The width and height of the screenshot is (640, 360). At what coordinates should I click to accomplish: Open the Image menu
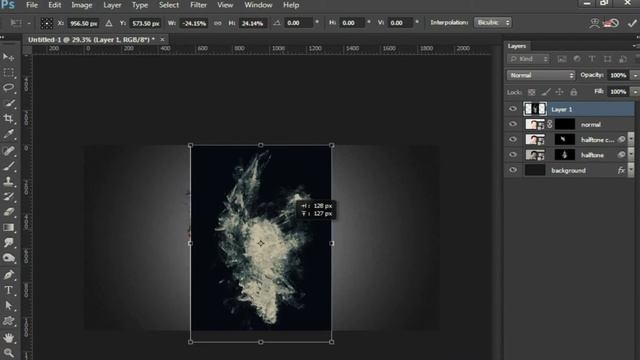[82, 5]
